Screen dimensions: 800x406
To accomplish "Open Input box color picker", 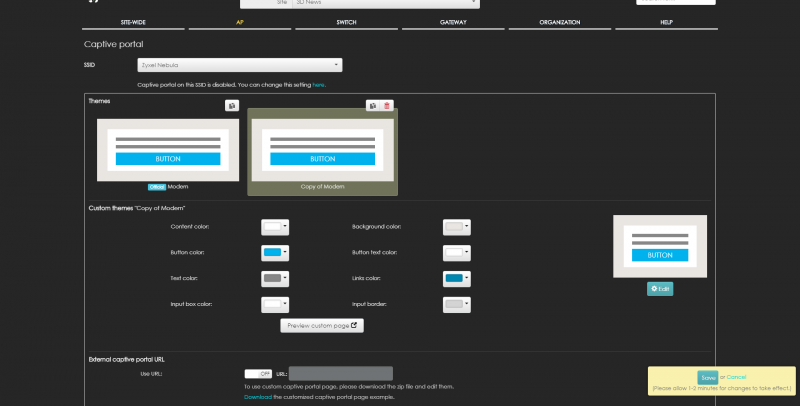I will [275, 304].
